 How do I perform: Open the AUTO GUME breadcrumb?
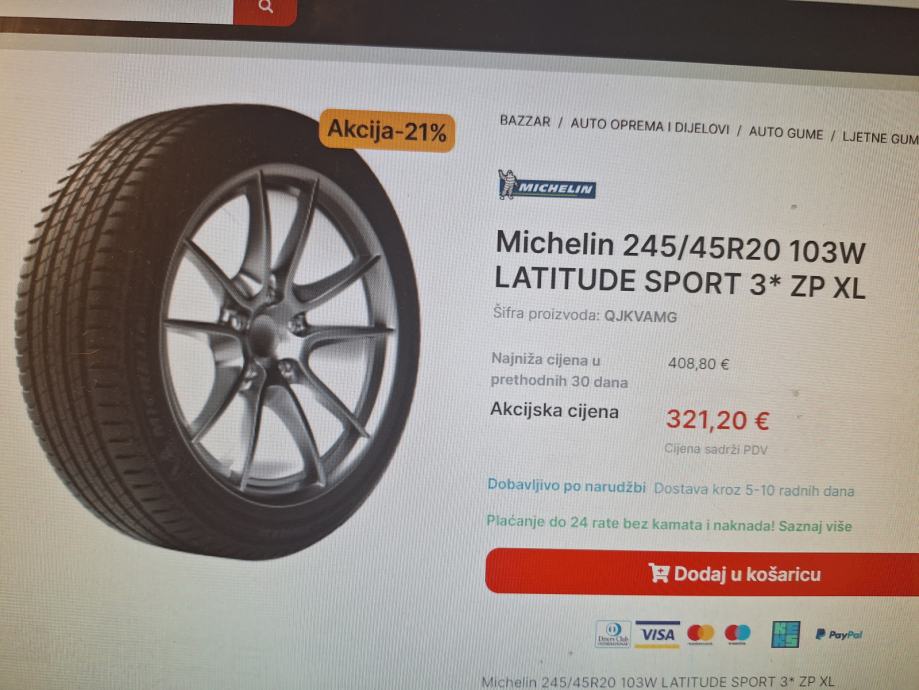(786, 133)
